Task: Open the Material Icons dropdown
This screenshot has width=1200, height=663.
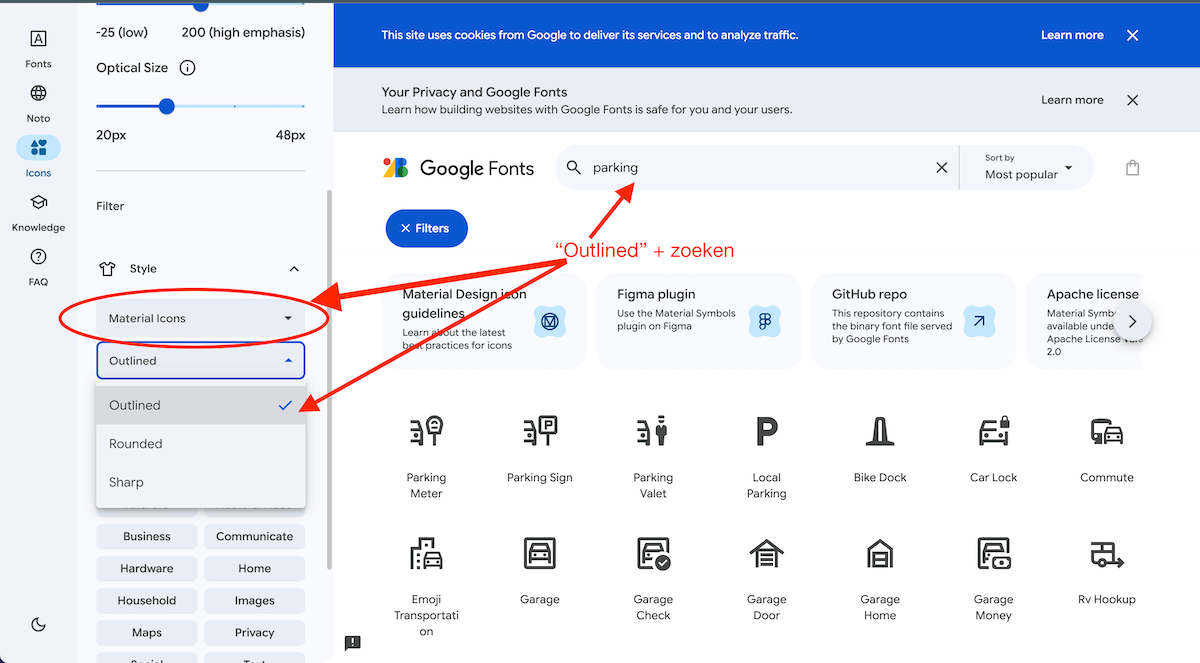Action: (200, 318)
